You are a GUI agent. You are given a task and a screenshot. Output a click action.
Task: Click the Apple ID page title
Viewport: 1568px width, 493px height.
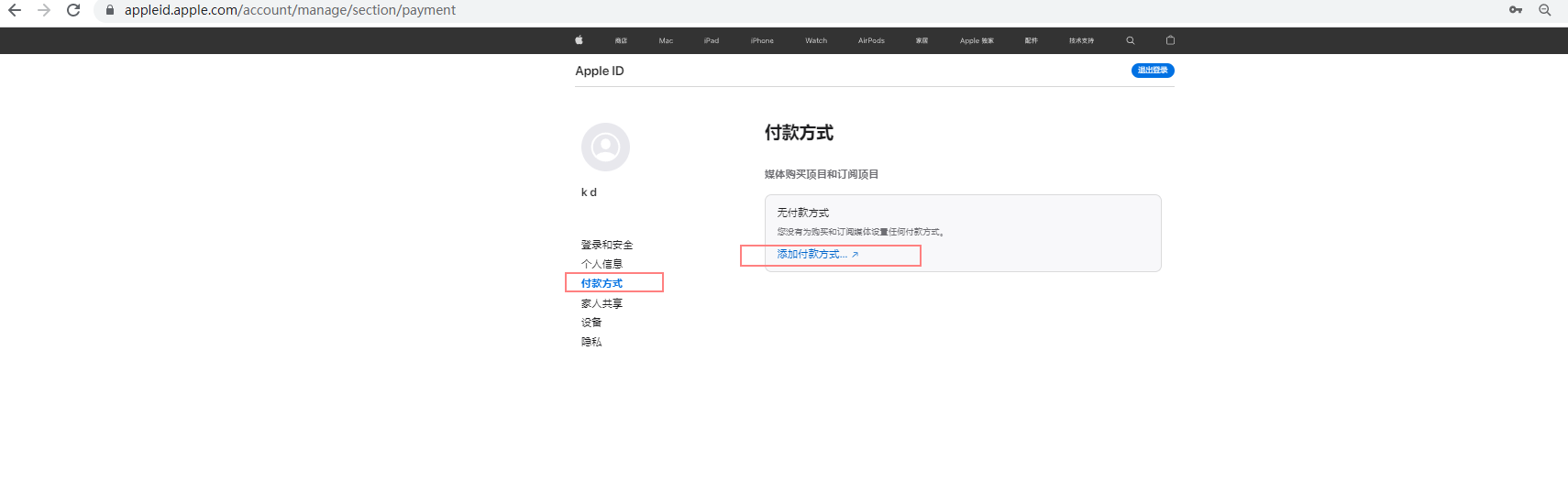tap(600, 71)
